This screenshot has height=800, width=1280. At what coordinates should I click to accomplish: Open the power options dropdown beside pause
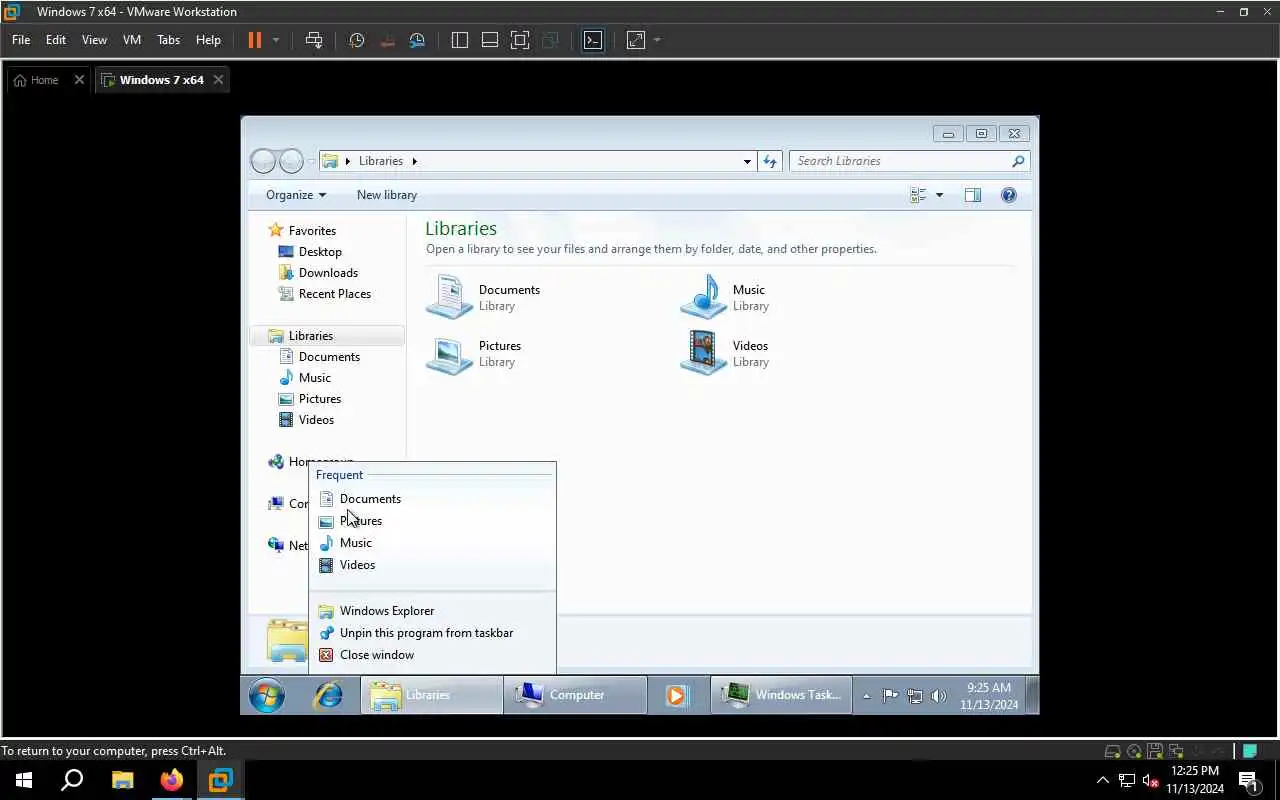click(276, 40)
